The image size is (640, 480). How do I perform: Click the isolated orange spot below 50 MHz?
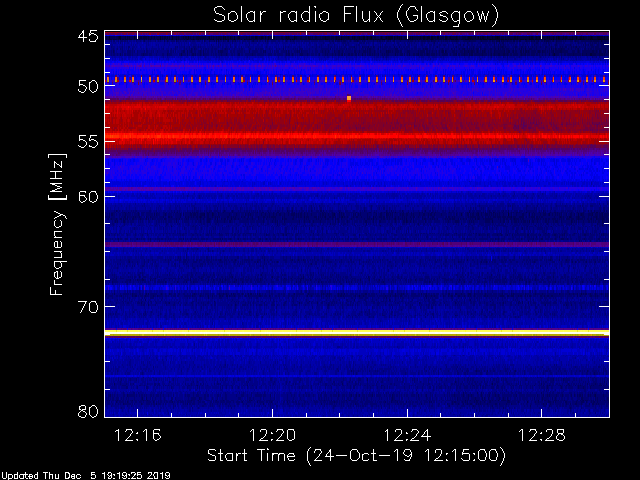pos(349,98)
